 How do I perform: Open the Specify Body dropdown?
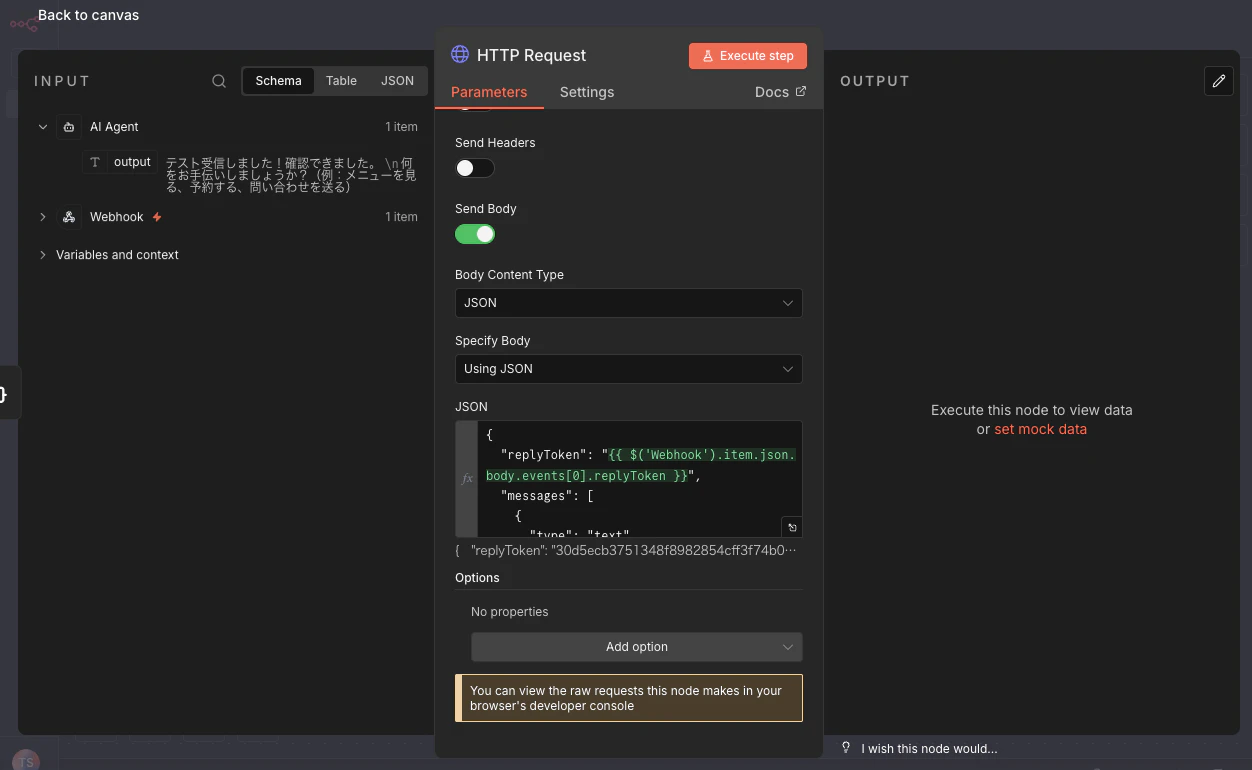(629, 369)
